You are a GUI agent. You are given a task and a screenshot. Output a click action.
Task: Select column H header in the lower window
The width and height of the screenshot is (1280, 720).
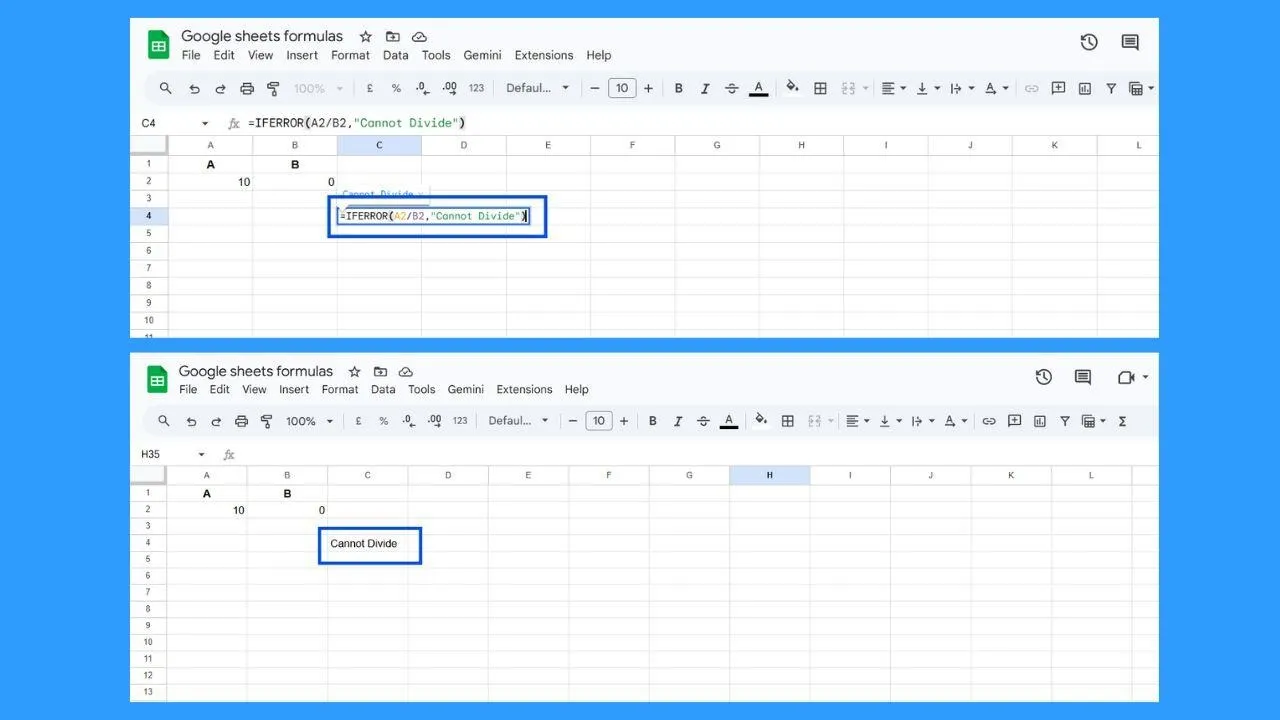pyautogui.click(x=769, y=475)
